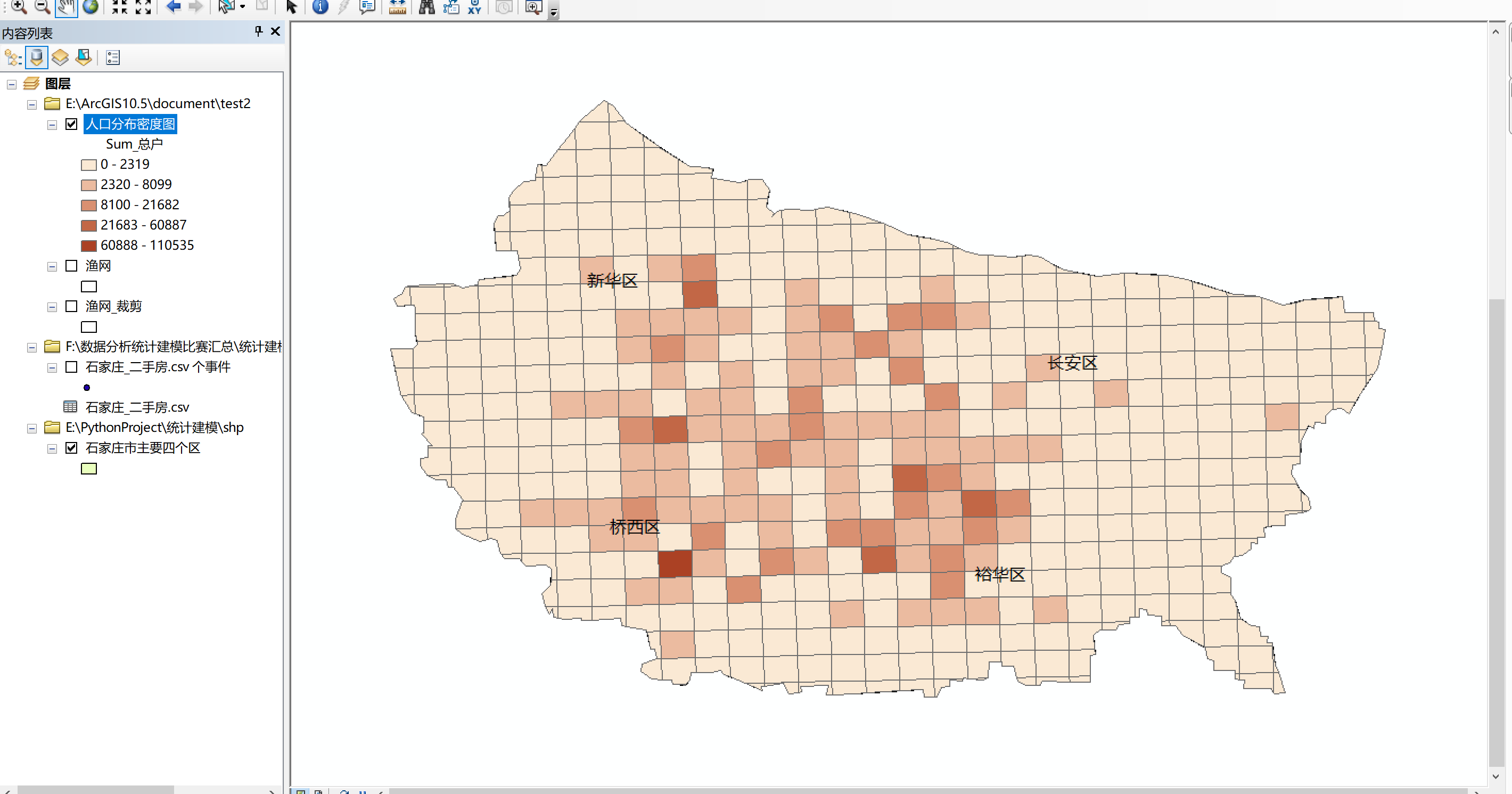Click the Fixed Zoom Out arrows icon
The height and width of the screenshot is (794, 1512).
click(x=143, y=6)
